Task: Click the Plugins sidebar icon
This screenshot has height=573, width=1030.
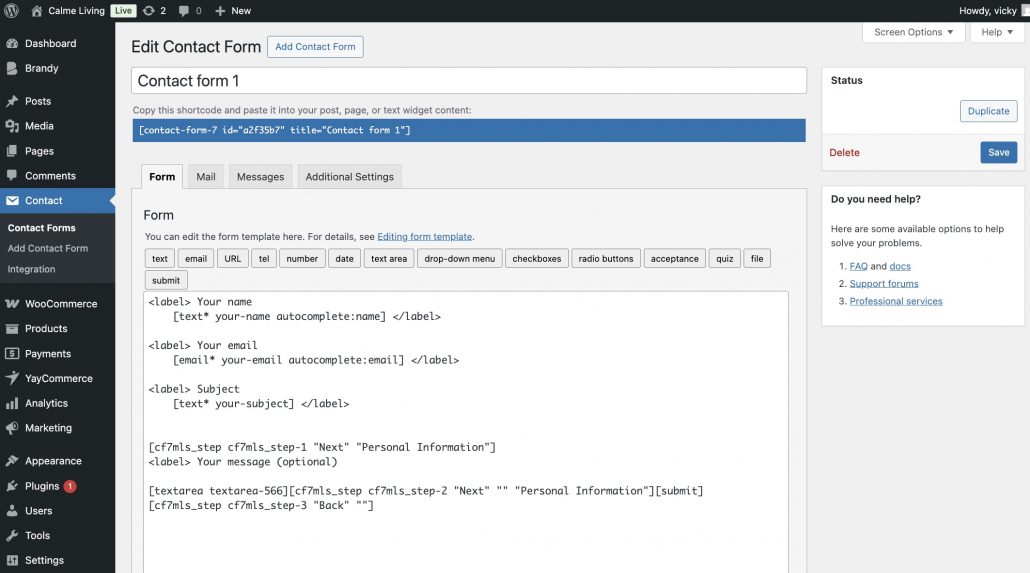Action: (x=12, y=486)
